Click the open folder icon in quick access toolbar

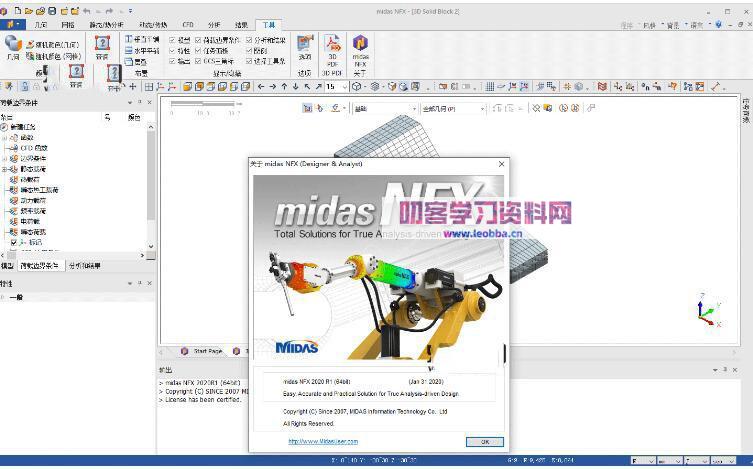pyautogui.click(x=29, y=11)
